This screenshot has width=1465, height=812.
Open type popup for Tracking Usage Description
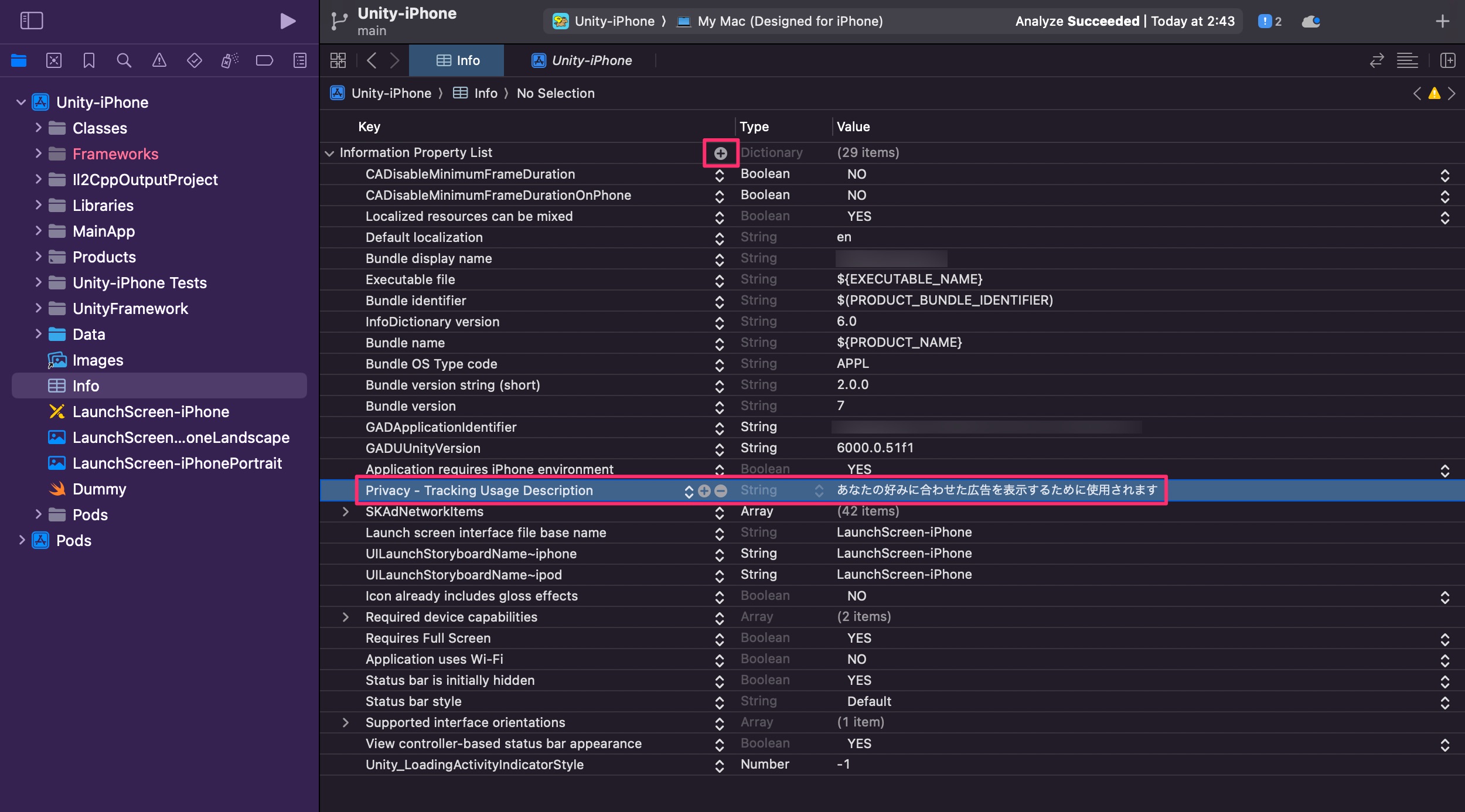(819, 491)
